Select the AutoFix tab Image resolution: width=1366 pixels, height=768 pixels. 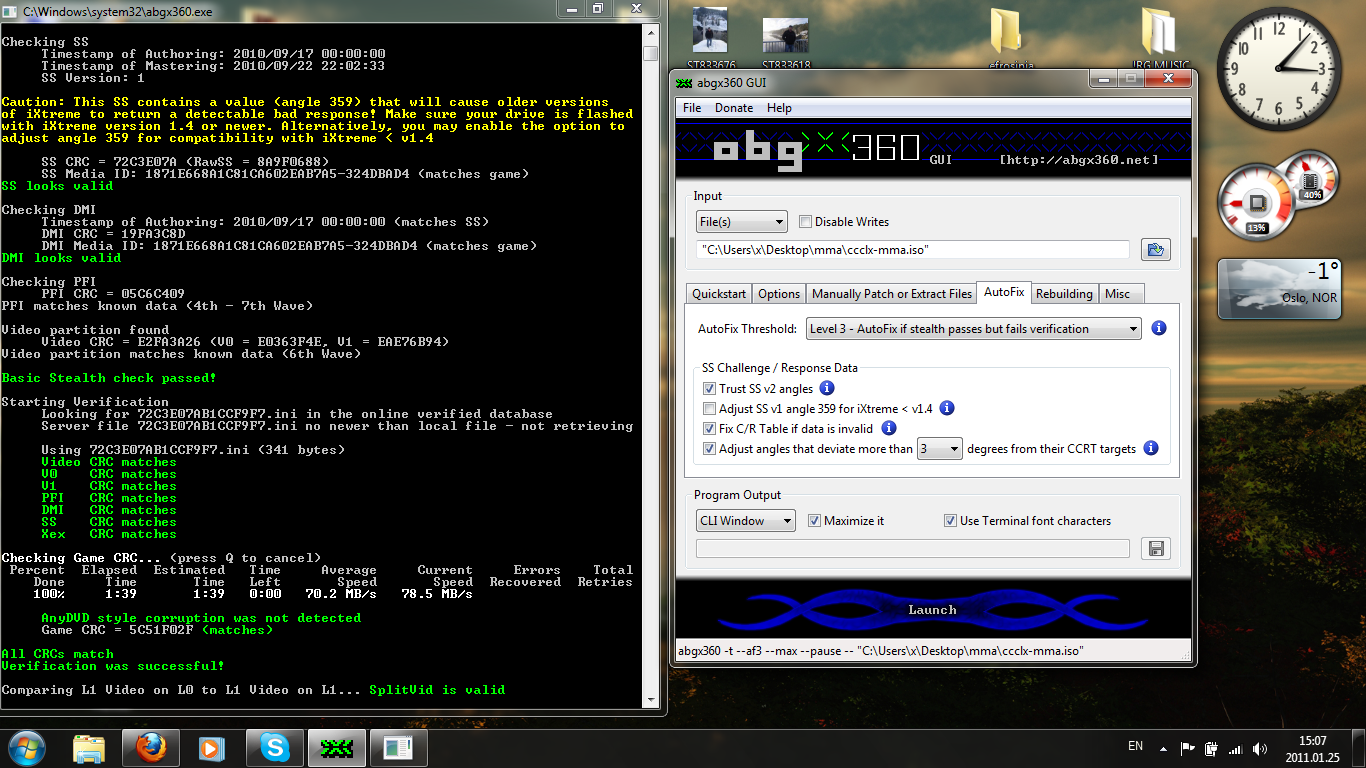pos(1004,292)
